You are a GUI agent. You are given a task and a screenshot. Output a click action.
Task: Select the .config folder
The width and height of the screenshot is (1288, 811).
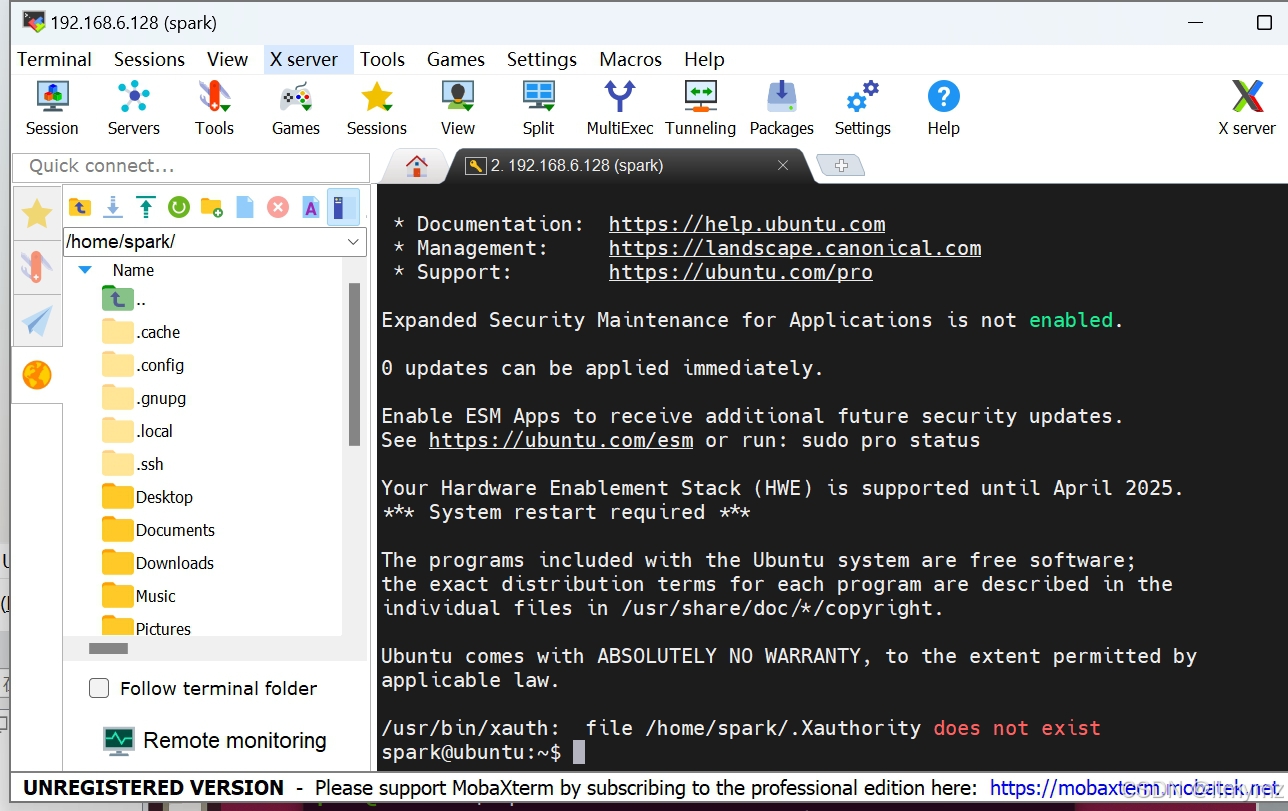tap(143, 365)
